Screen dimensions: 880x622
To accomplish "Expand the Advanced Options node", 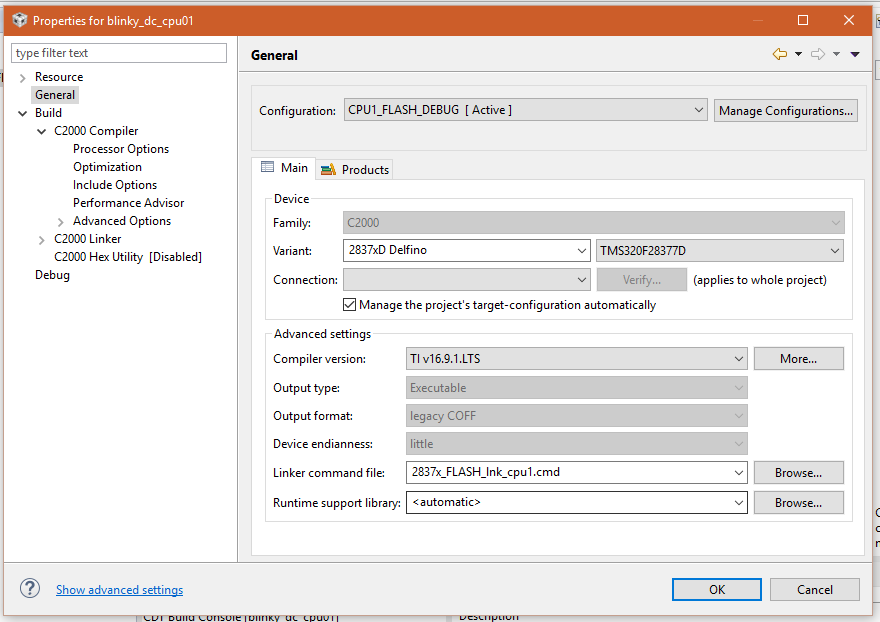I will (61, 222).
